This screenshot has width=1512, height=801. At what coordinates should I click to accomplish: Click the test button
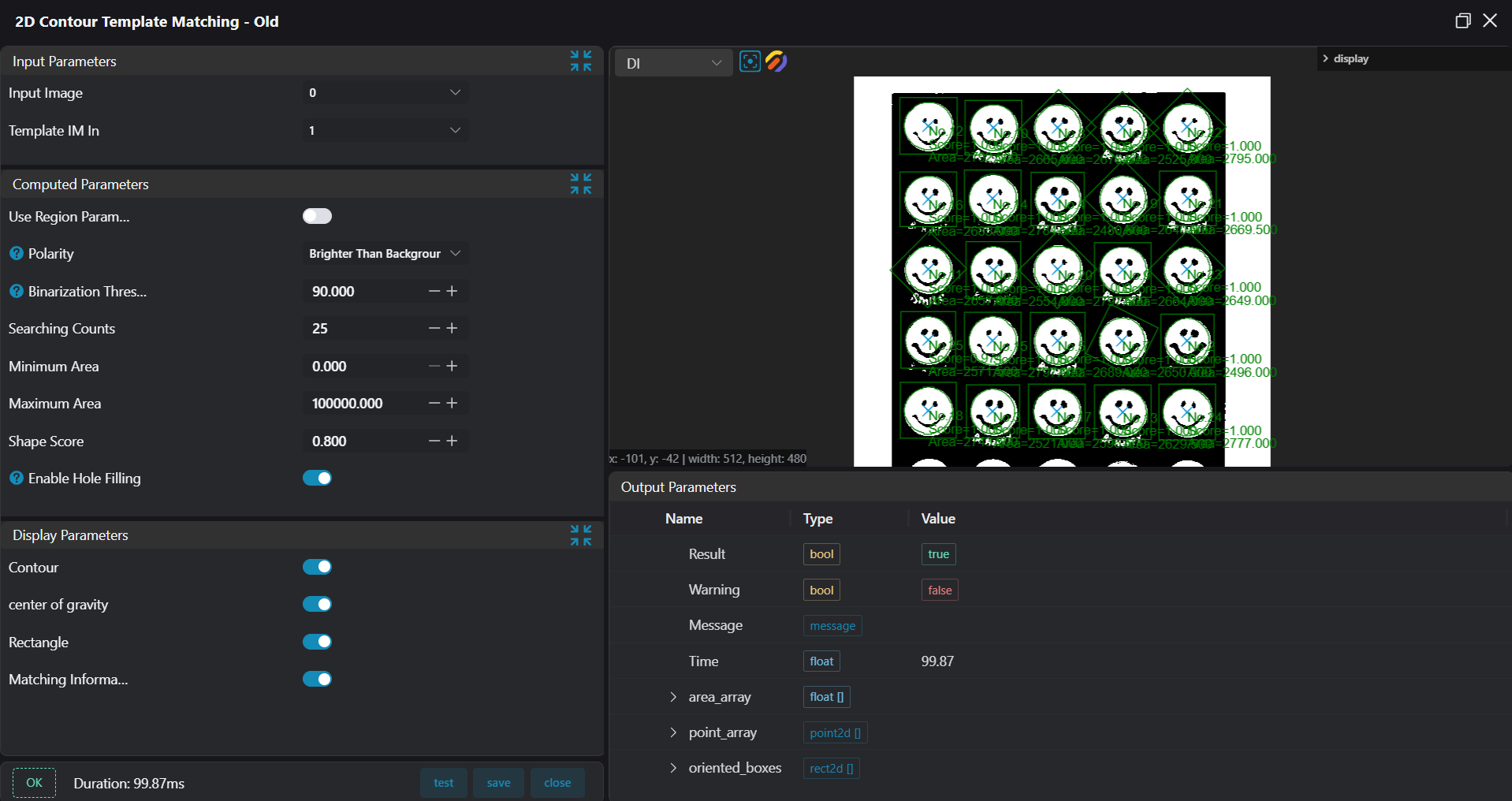click(x=444, y=783)
